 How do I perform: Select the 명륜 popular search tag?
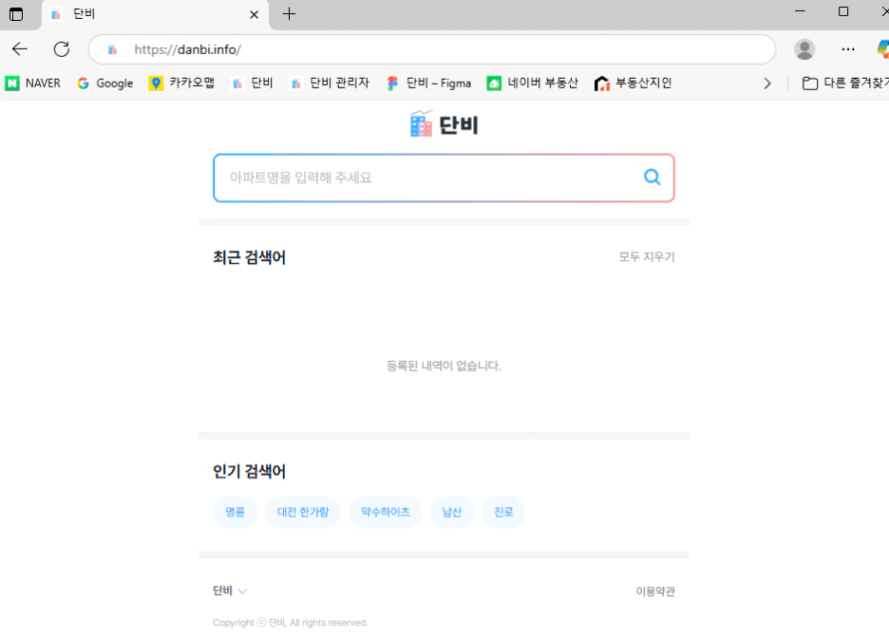235,512
